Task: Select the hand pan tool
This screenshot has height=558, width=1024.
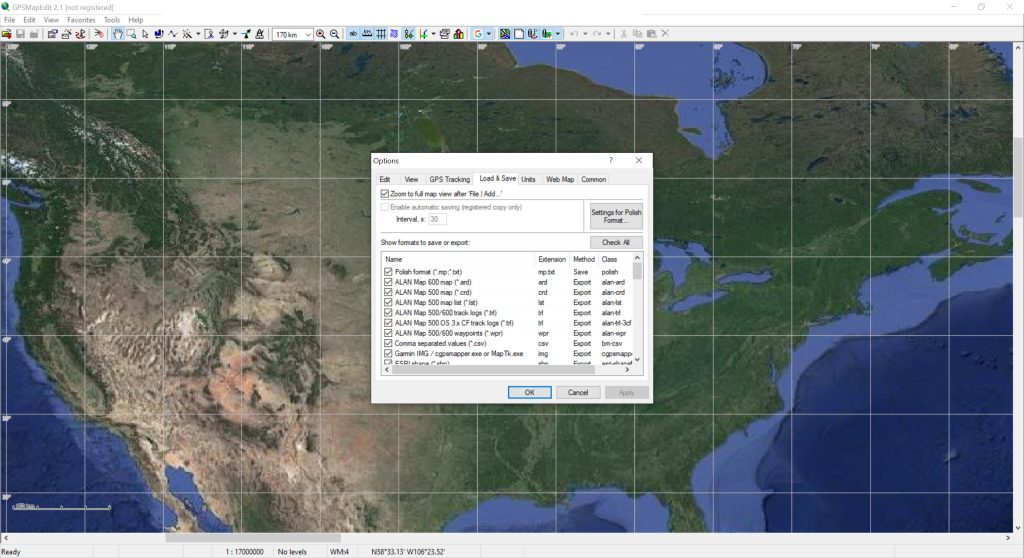Action: point(117,33)
